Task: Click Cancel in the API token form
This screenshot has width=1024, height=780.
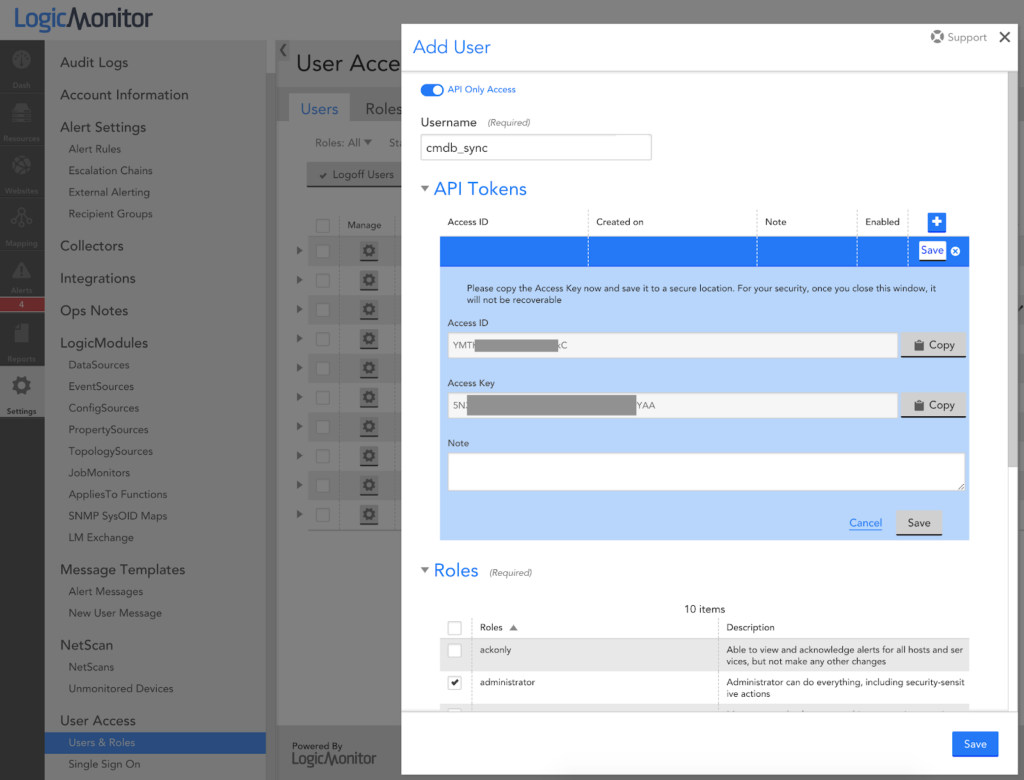Action: pos(865,522)
